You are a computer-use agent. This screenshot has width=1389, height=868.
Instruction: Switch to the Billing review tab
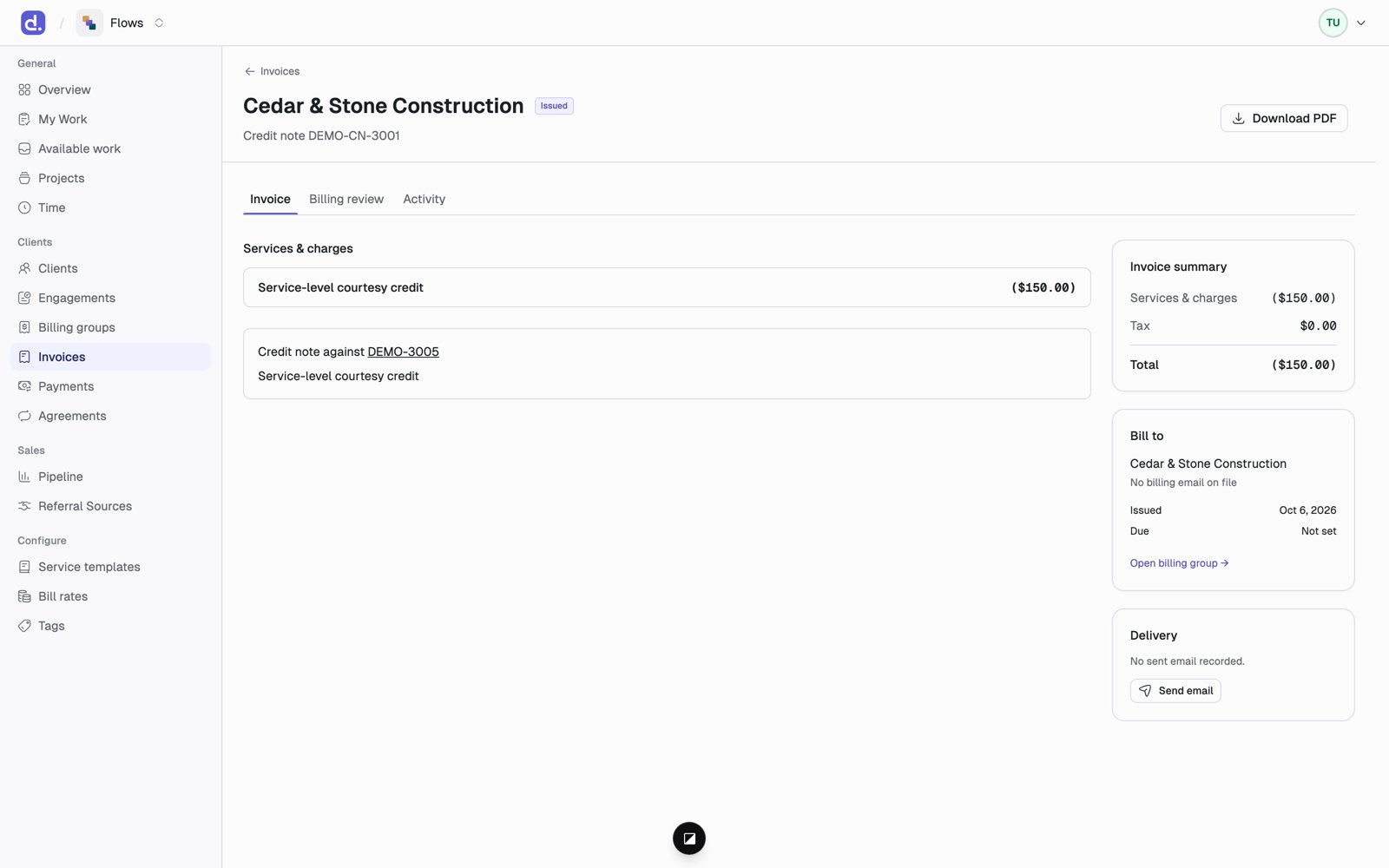pos(346,199)
